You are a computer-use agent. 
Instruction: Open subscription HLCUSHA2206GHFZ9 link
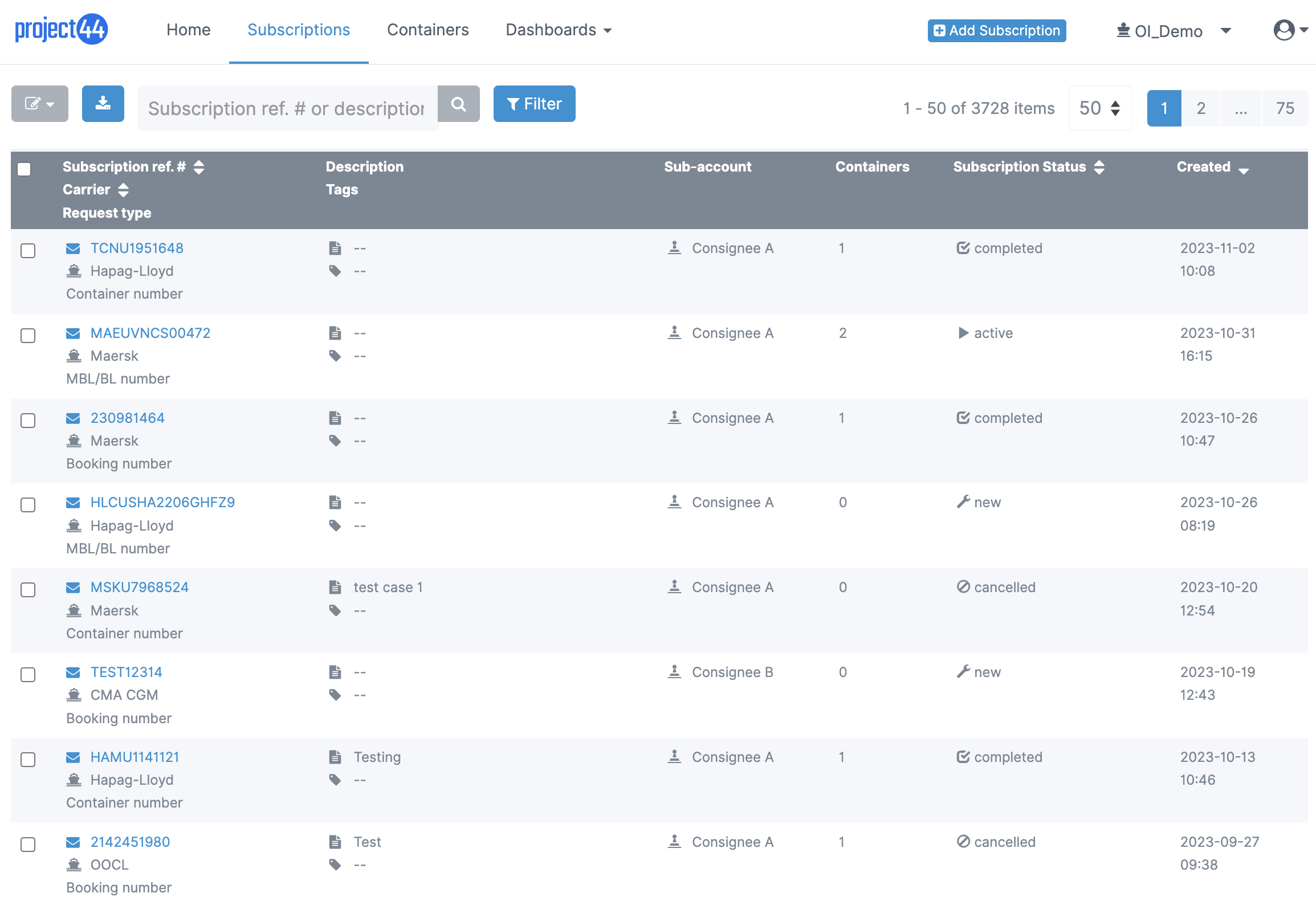click(162, 503)
